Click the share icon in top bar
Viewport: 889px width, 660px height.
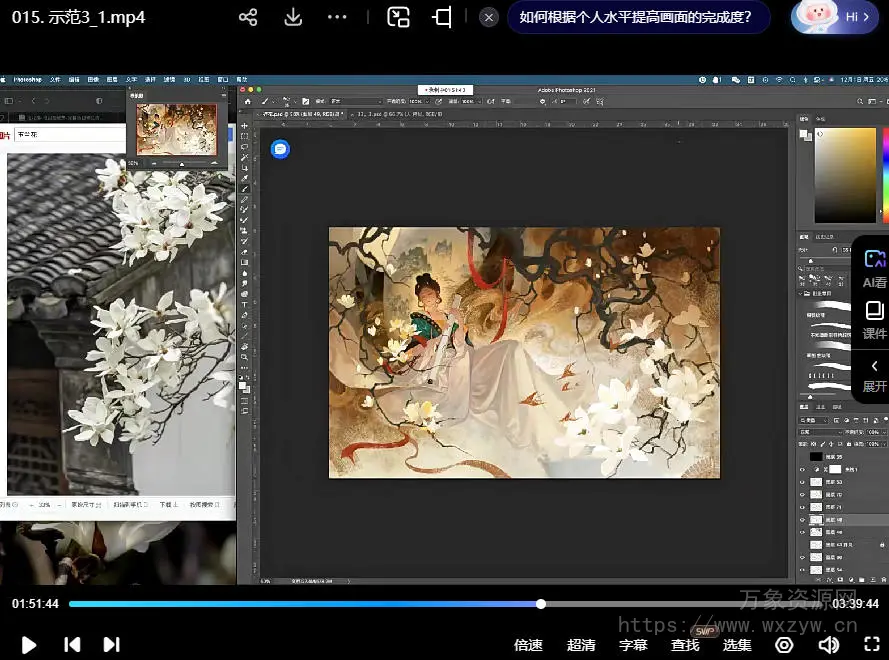(249, 18)
